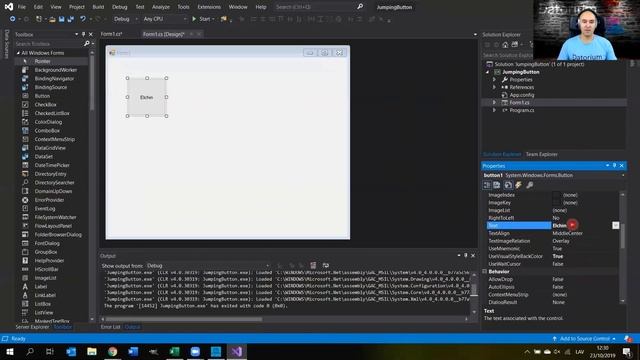Select App.config in Solution Explorer

522,95
